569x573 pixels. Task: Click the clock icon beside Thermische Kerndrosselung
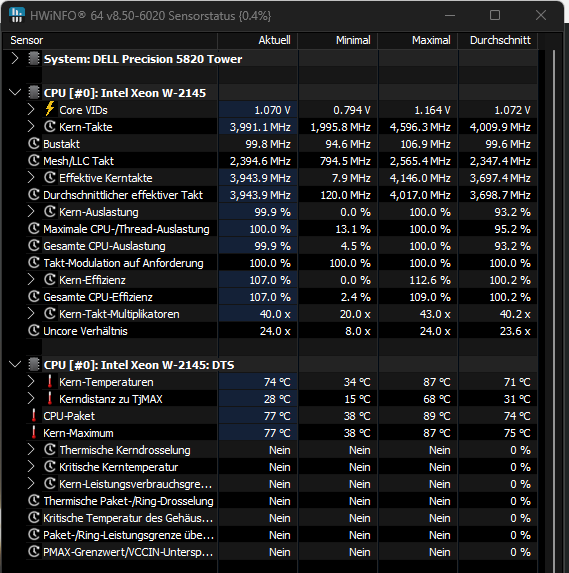tap(50, 449)
